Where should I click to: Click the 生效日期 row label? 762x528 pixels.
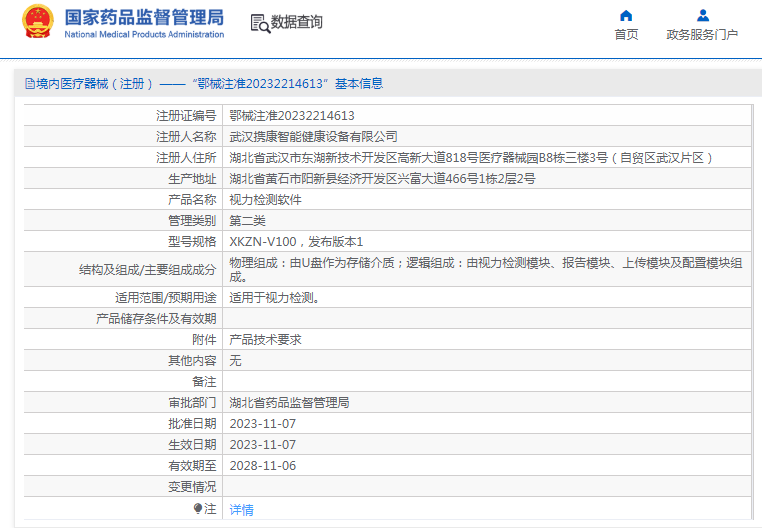(x=192, y=444)
